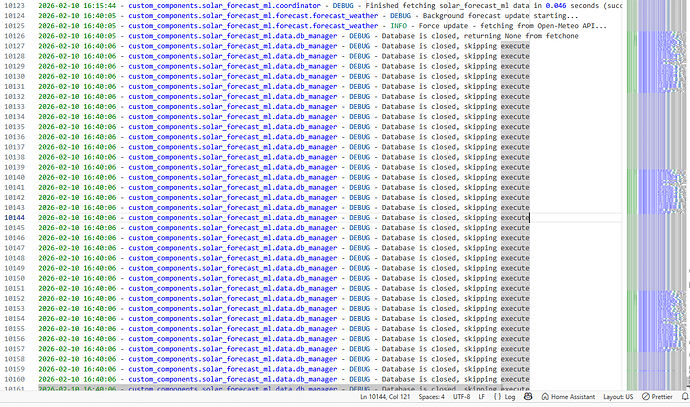The height and width of the screenshot is (407, 690).
Task: Click DEBUG label on line 10146
Action: coord(360,238)
